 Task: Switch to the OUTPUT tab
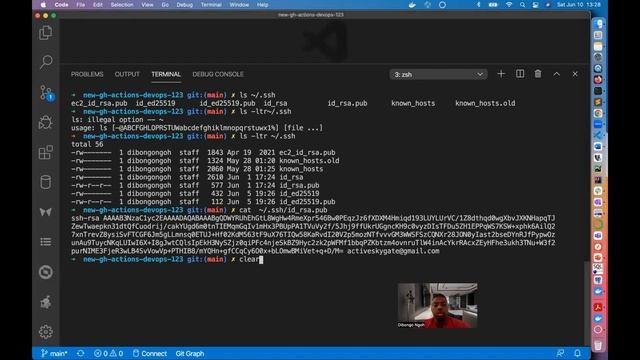127,74
